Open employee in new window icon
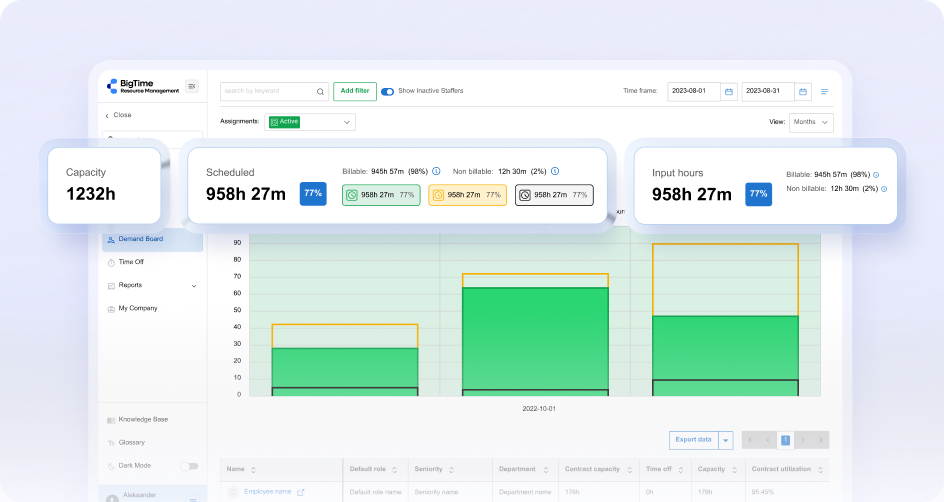 click(301, 492)
